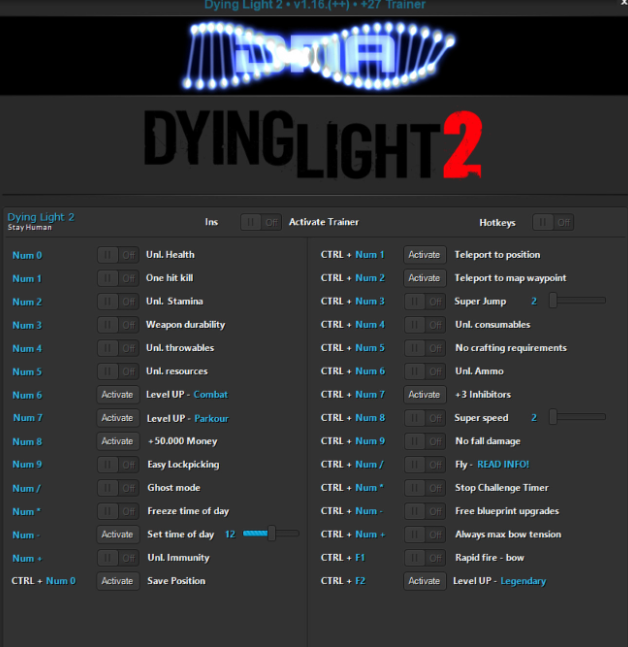The height and width of the screenshot is (647, 628).
Task: Click the Num 0 hotkey label
Action: click(27, 255)
